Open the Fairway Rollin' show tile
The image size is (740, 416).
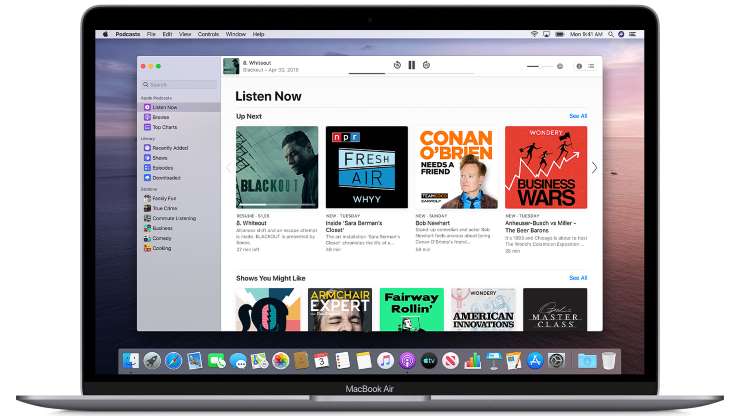pyautogui.click(x=412, y=309)
